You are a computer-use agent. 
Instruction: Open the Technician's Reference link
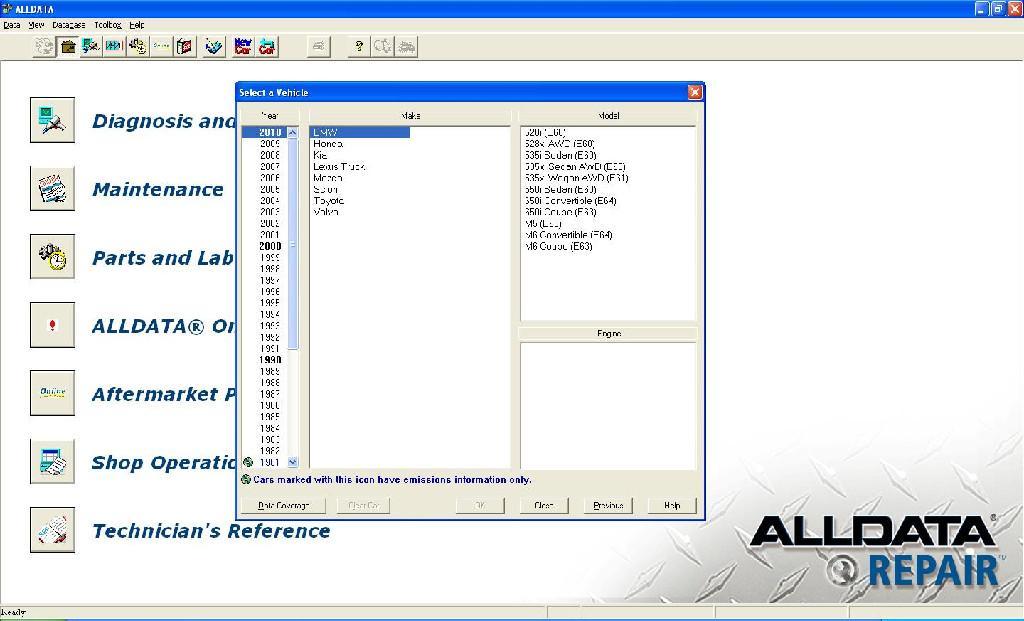tap(211, 531)
